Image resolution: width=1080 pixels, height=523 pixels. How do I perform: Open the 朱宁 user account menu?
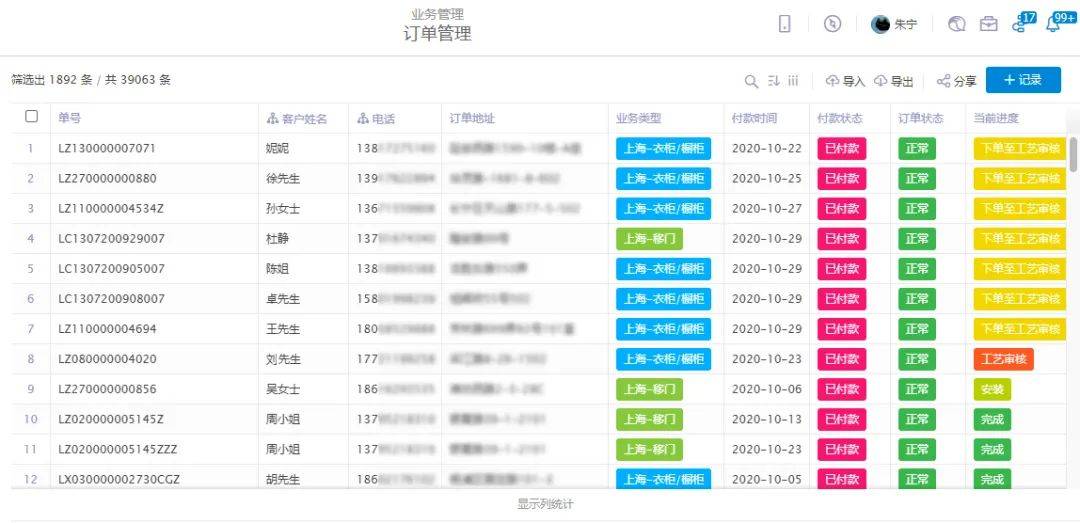[x=893, y=25]
